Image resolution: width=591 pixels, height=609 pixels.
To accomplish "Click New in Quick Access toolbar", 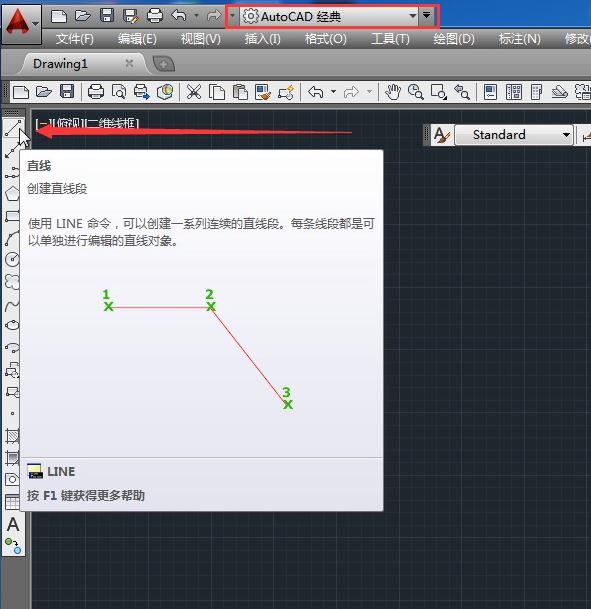I will tap(59, 16).
